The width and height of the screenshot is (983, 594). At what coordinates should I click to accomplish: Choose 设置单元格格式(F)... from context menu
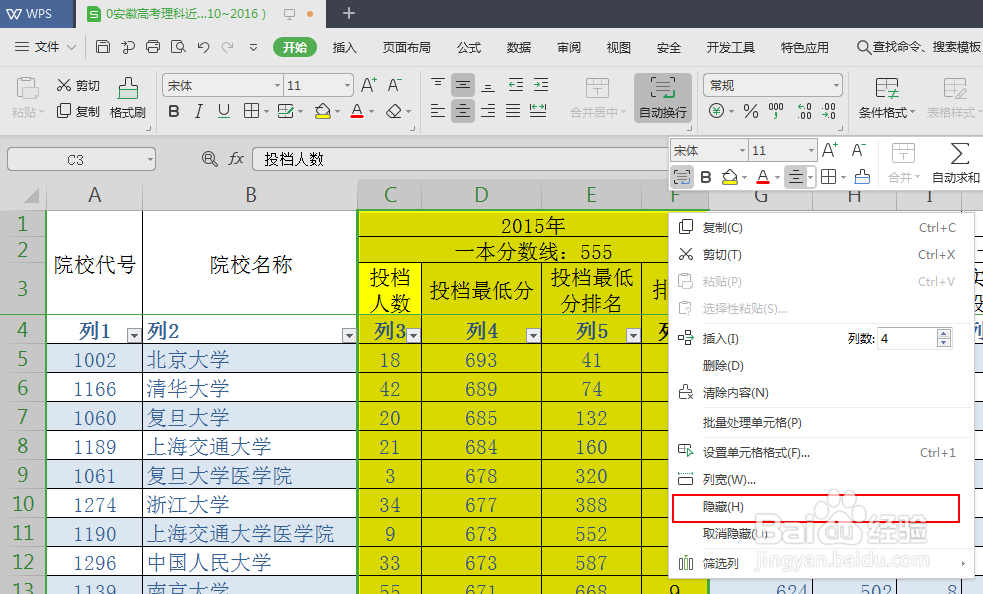coord(821,452)
